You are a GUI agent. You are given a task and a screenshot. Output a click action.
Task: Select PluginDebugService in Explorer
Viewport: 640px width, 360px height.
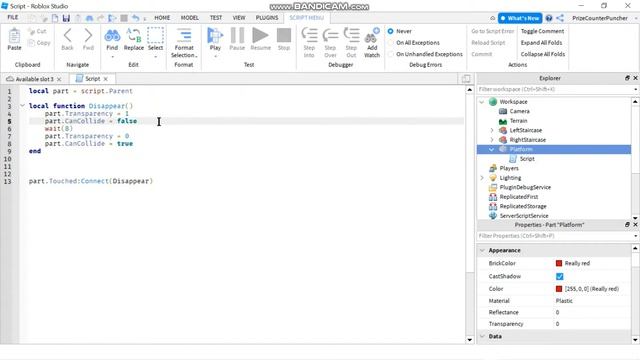525,187
